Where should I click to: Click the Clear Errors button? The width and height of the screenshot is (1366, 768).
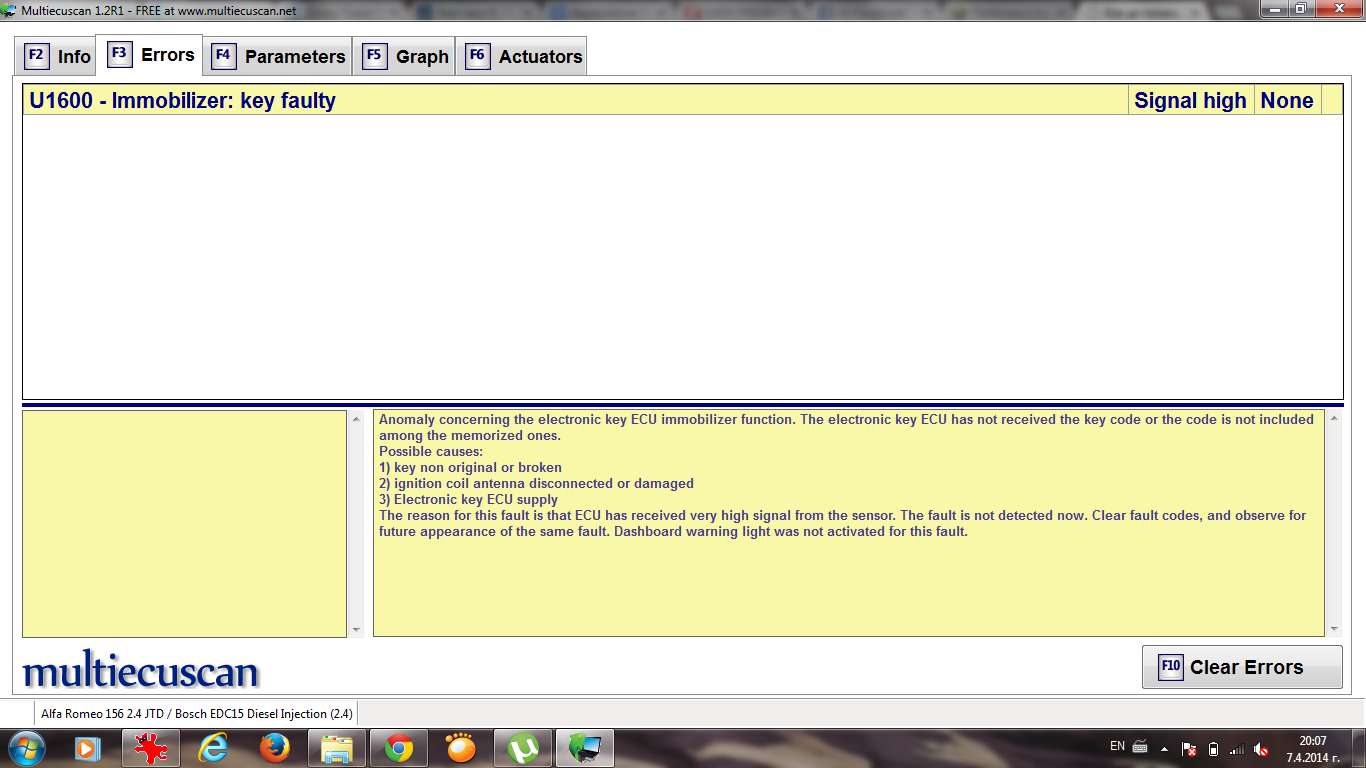coord(1241,667)
